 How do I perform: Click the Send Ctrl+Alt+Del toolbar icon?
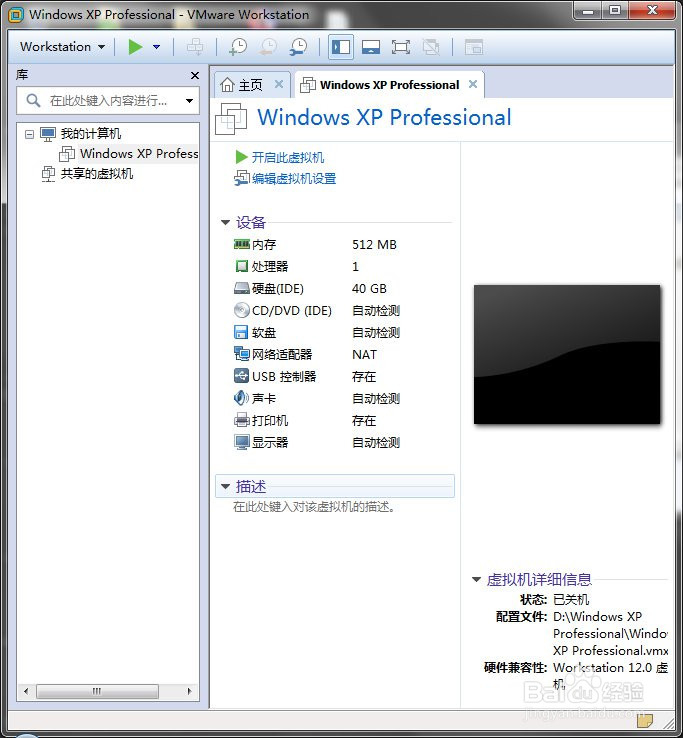point(195,47)
